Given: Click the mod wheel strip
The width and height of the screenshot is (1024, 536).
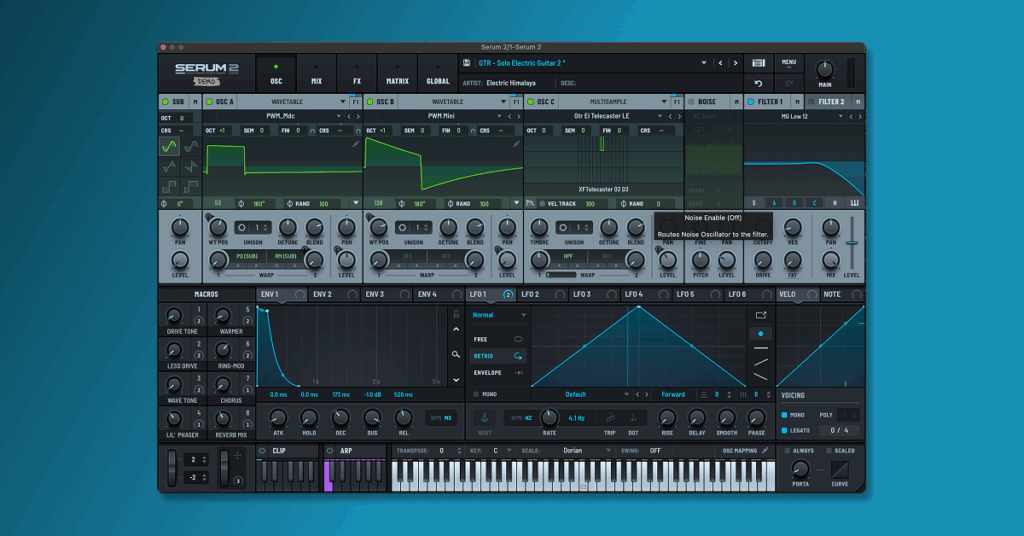Looking at the screenshot, I should coord(224,467).
